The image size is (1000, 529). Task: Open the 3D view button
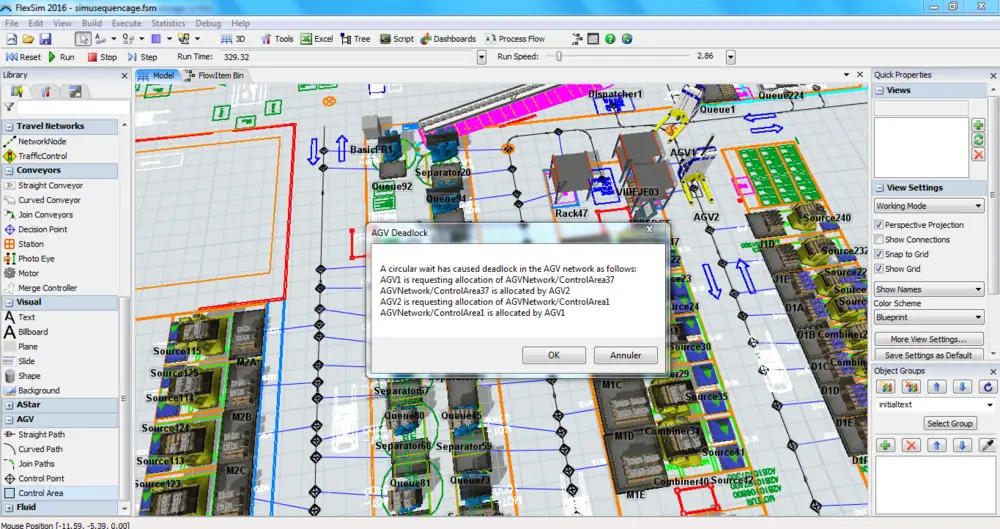point(233,39)
